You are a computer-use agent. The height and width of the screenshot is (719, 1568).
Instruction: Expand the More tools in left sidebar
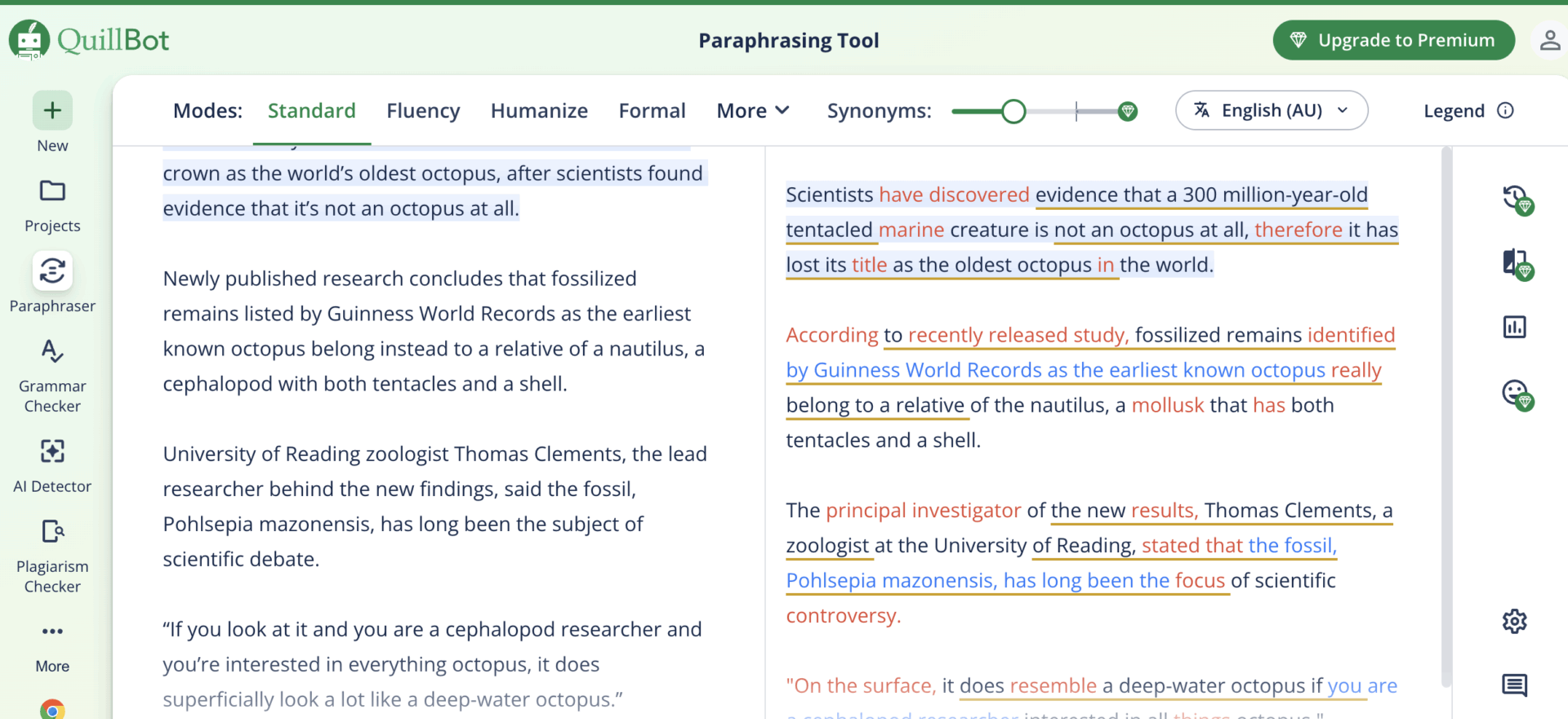(52, 632)
